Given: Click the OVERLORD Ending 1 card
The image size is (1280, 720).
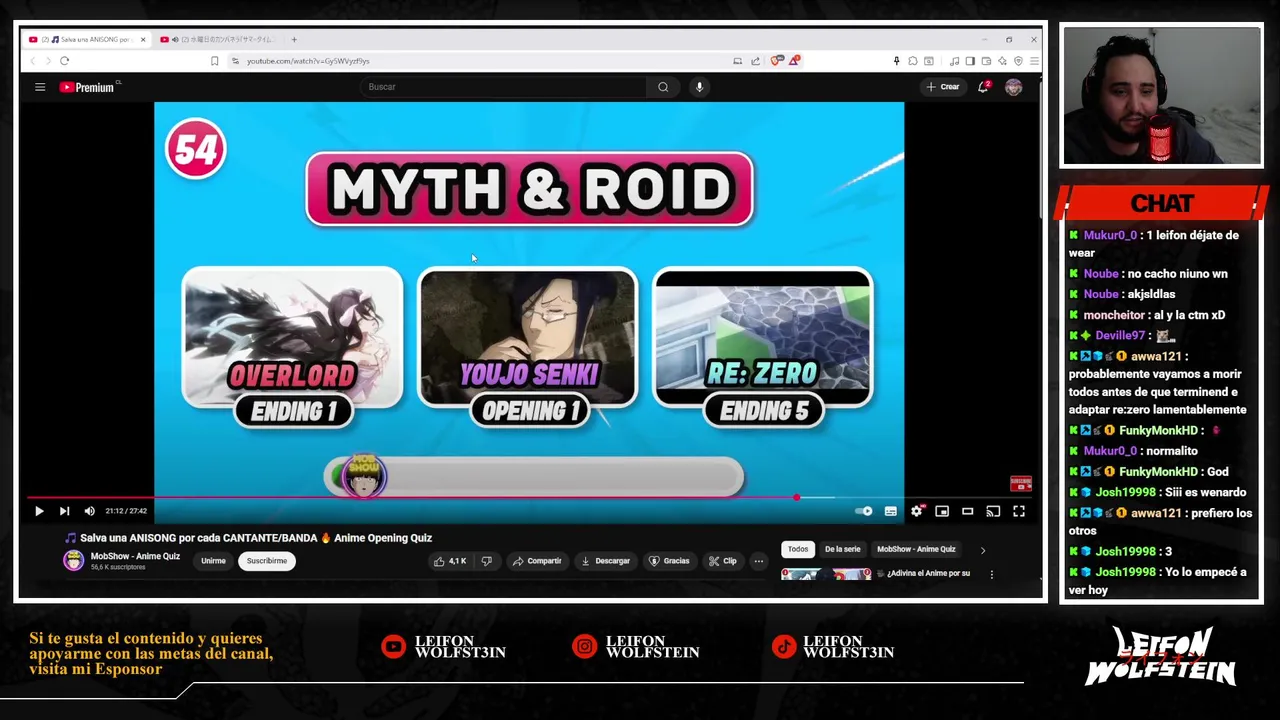Looking at the screenshot, I should click(x=292, y=346).
